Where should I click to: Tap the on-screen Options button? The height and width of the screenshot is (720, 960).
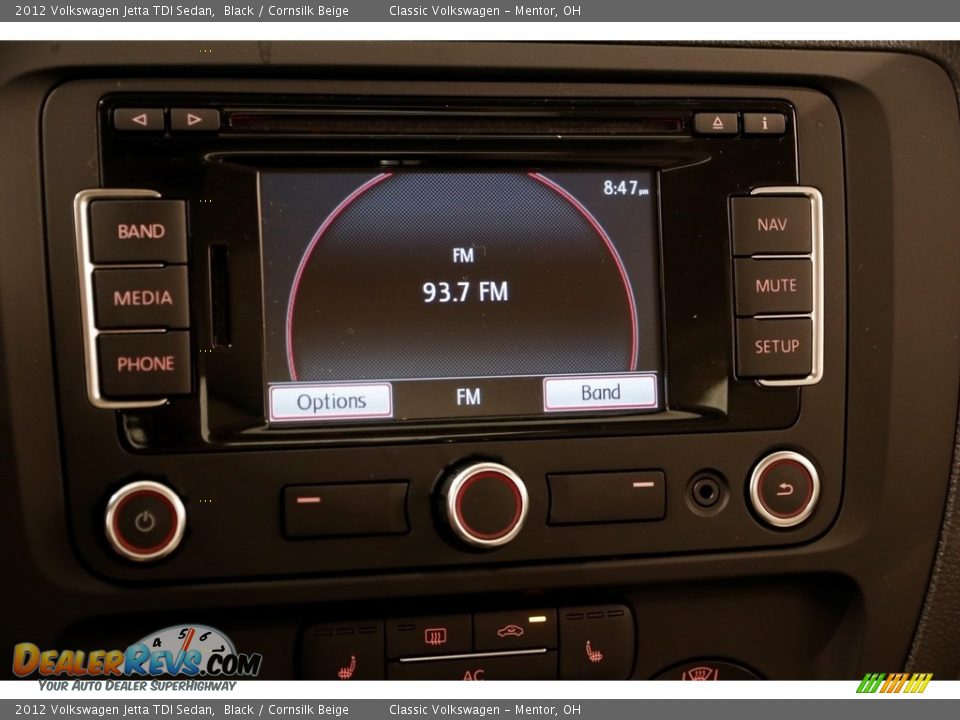[x=331, y=401]
